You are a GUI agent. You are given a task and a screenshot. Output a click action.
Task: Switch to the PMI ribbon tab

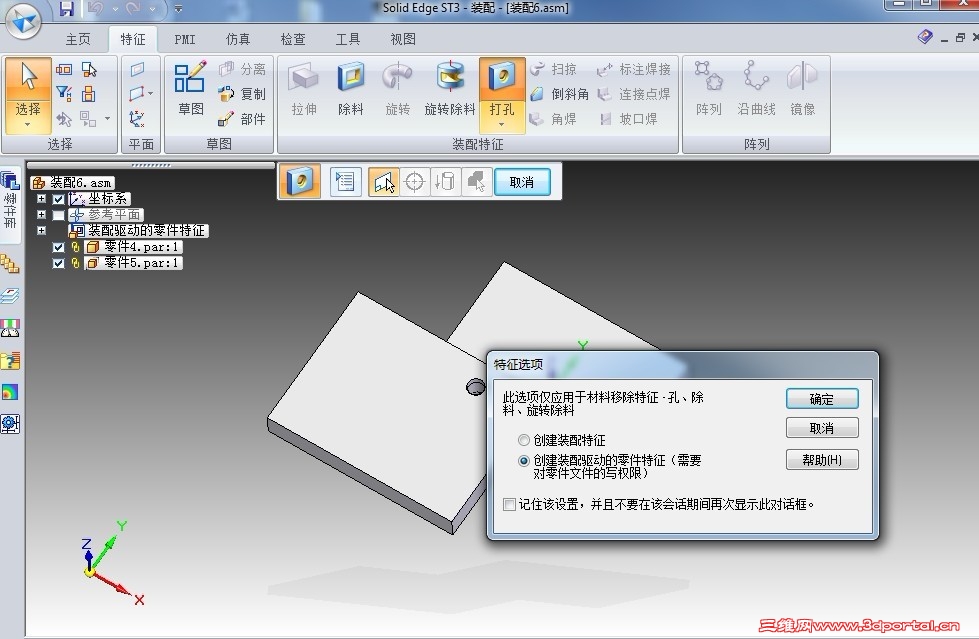coord(185,39)
